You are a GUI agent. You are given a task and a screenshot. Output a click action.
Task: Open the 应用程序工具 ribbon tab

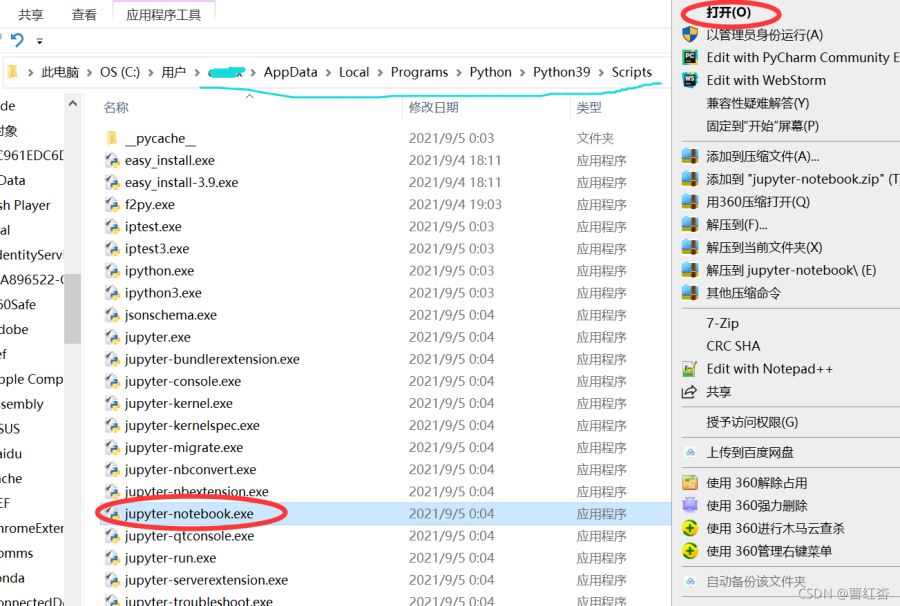163,15
